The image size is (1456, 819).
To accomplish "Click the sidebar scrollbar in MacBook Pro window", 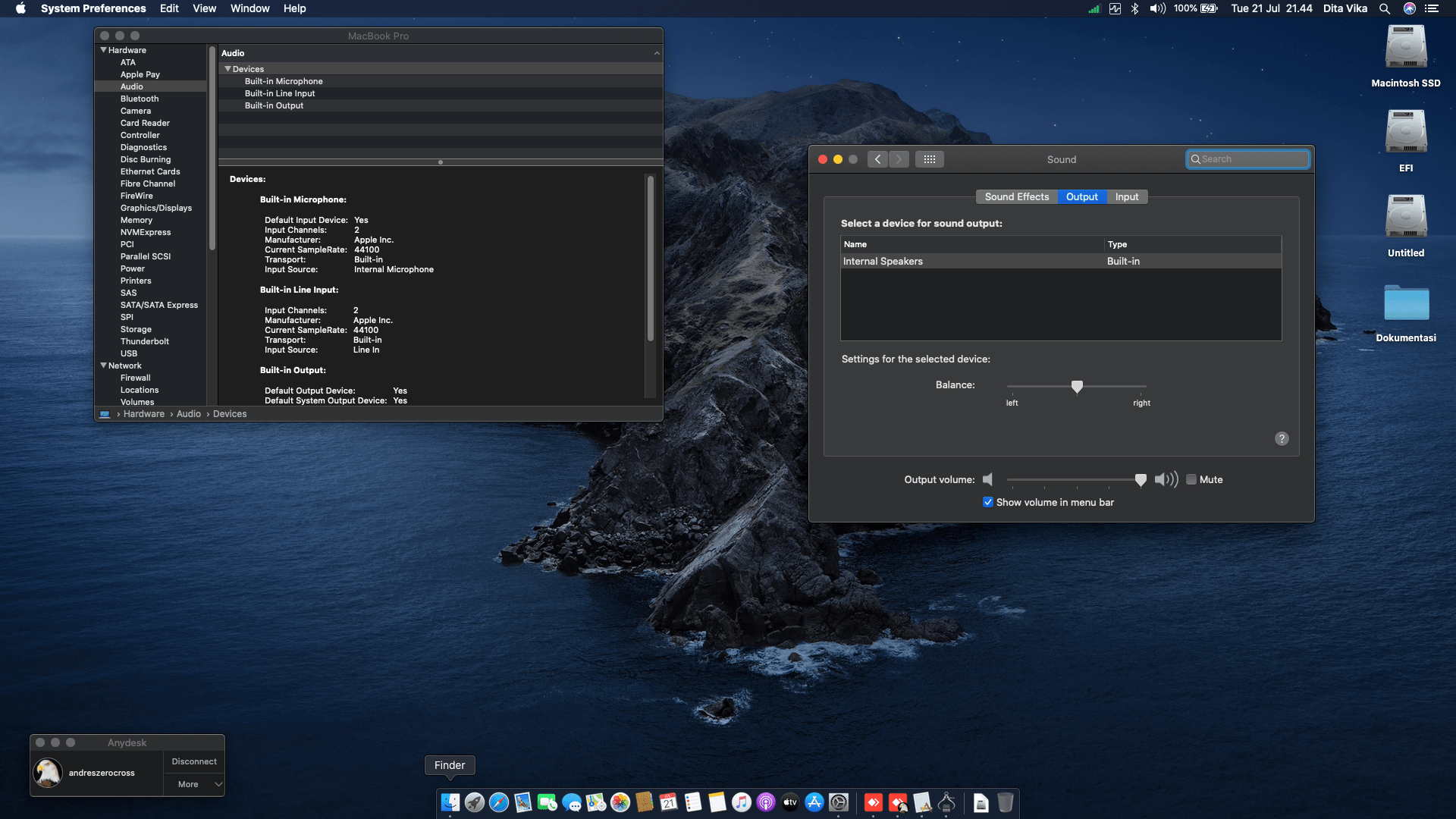I will [212, 149].
